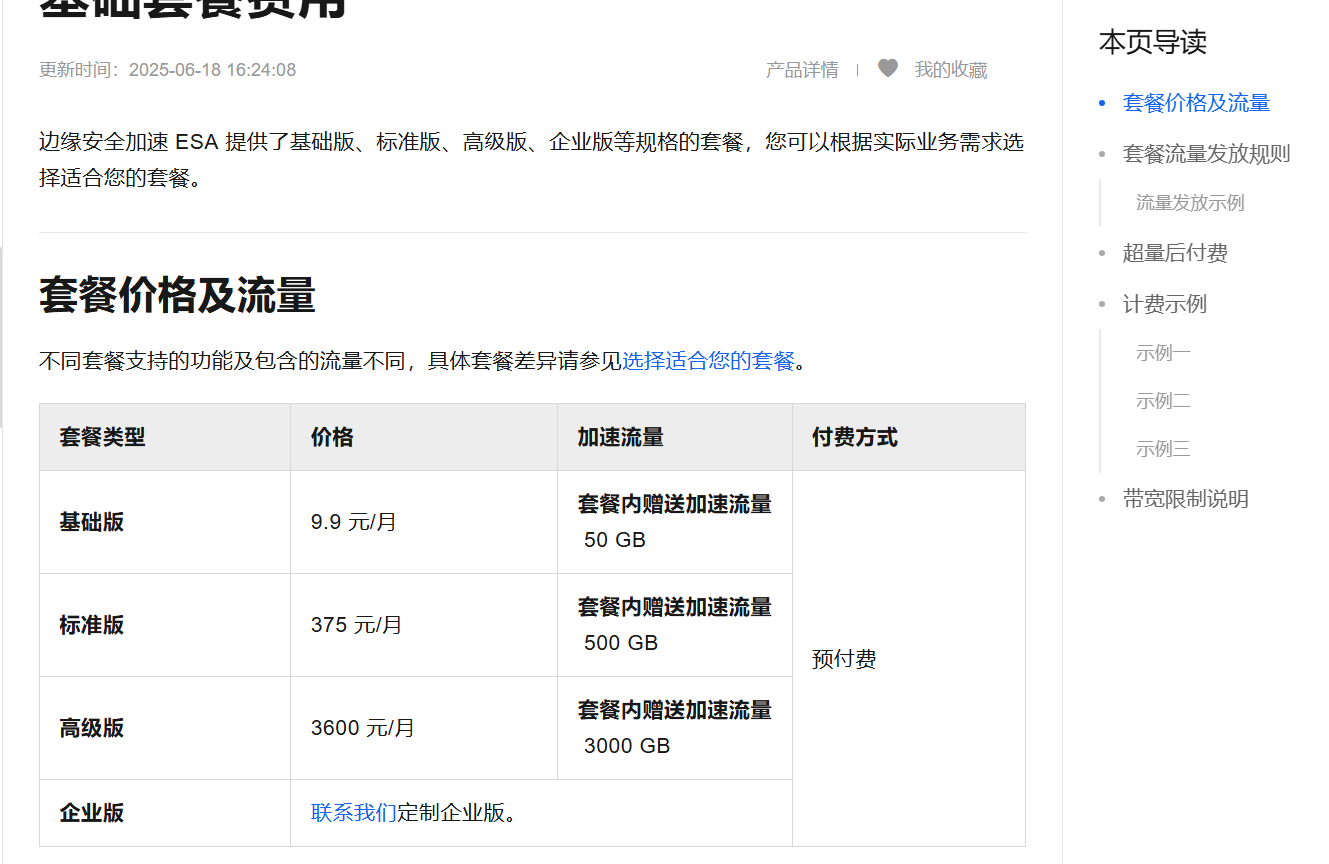The width and height of the screenshot is (1329, 864).
Task: Click the 联系我们 link in 企业版 row
Action: coord(353,813)
